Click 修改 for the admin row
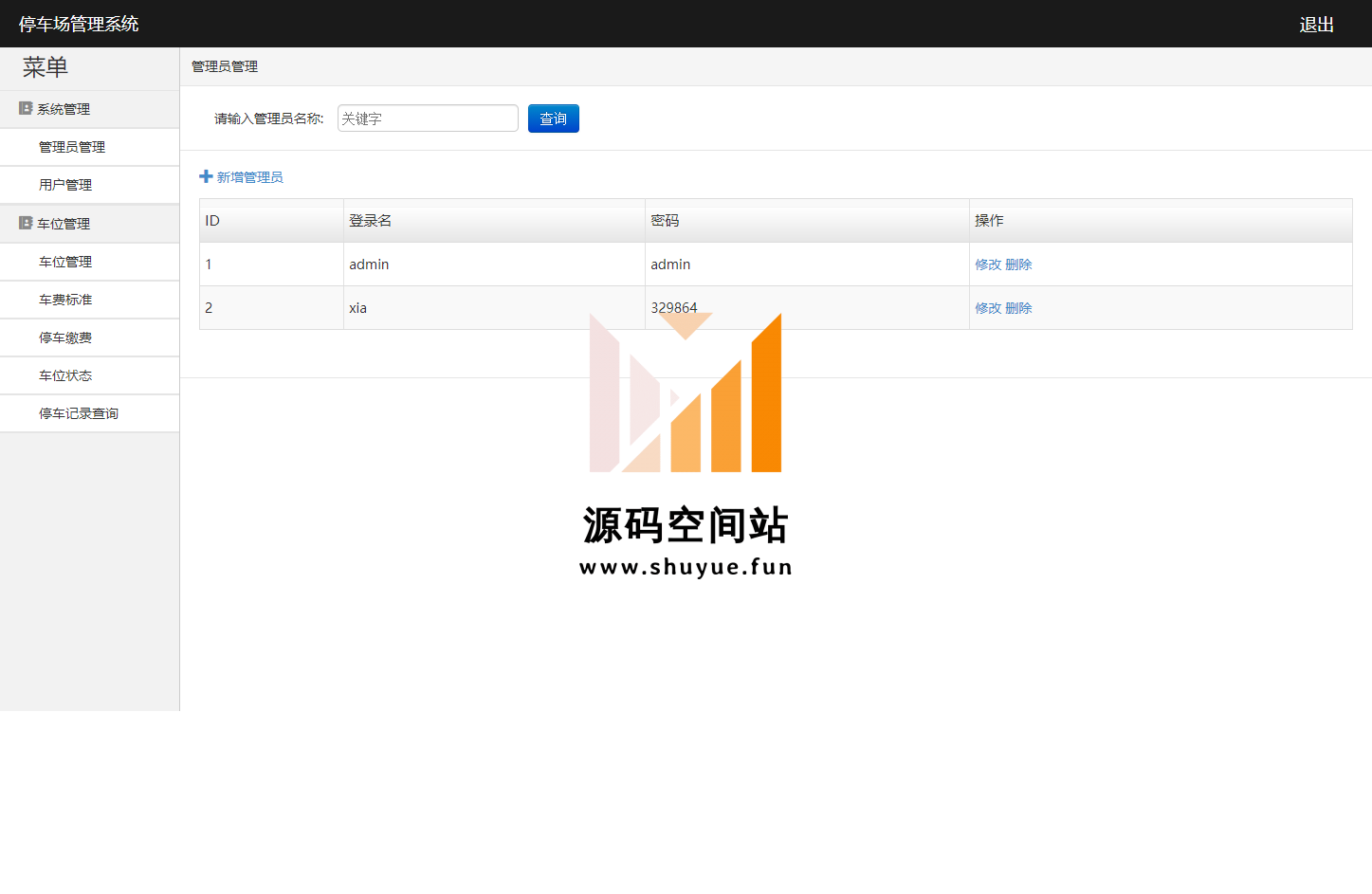1372x894 pixels. pyautogui.click(x=988, y=265)
